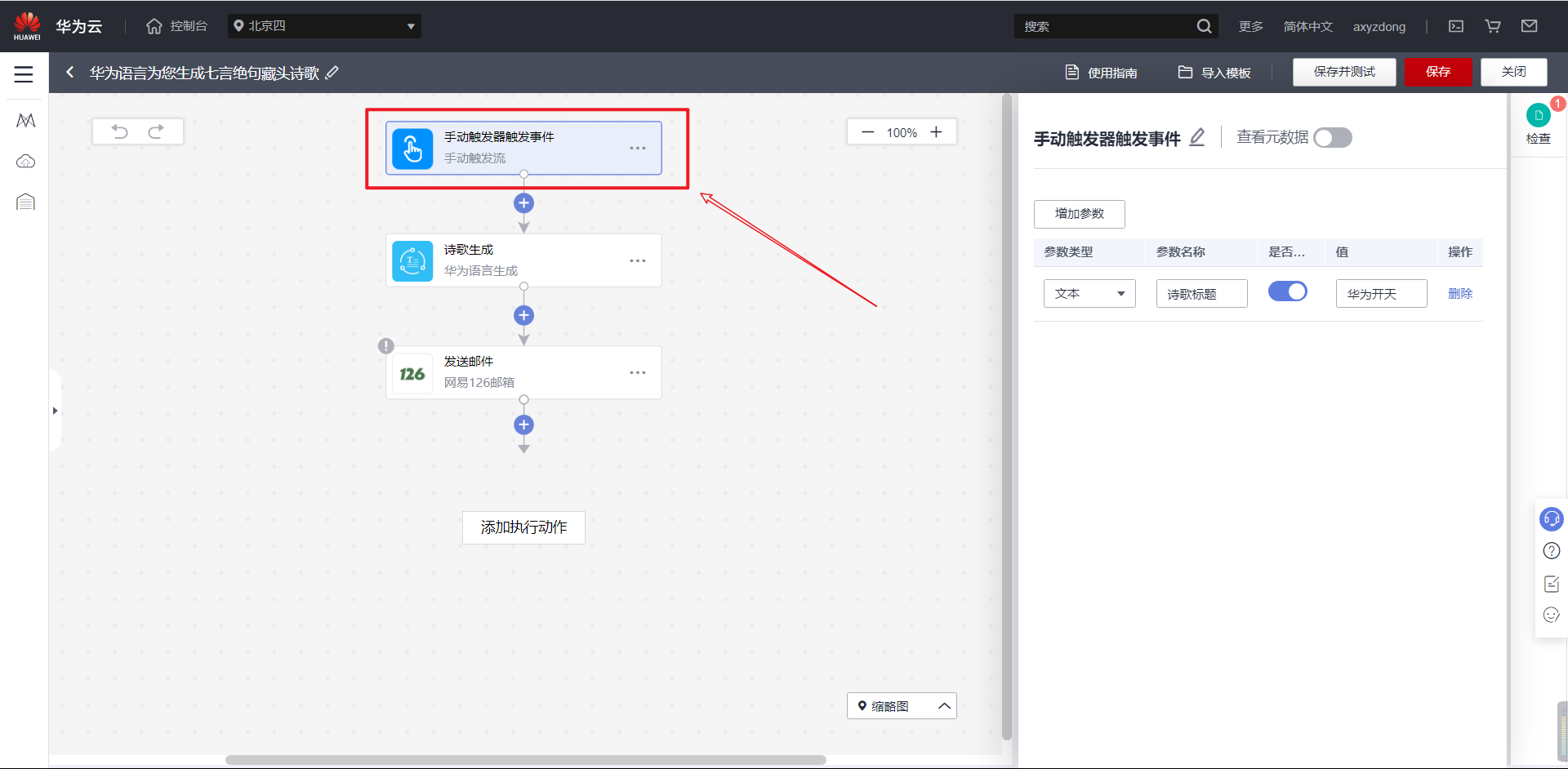Open the hamburger service menu

pyautogui.click(x=24, y=74)
